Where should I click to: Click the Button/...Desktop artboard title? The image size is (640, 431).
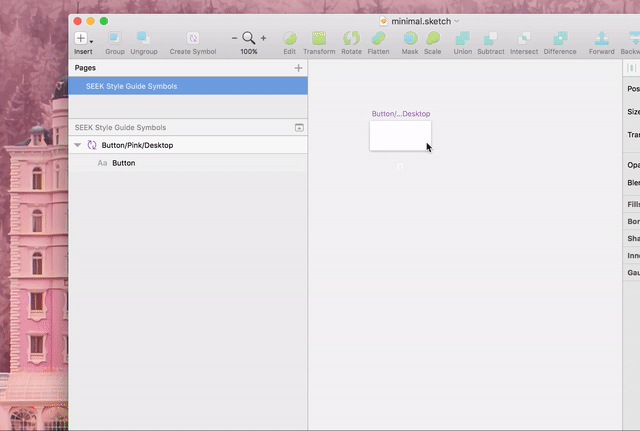[400, 114]
